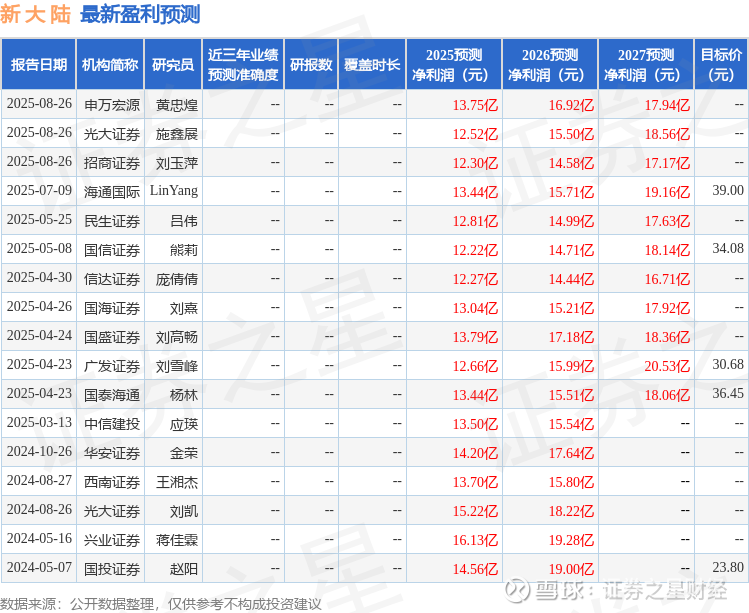Click 19.00亿 forecast value
The height and width of the screenshot is (613, 749).
click(571, 569)
